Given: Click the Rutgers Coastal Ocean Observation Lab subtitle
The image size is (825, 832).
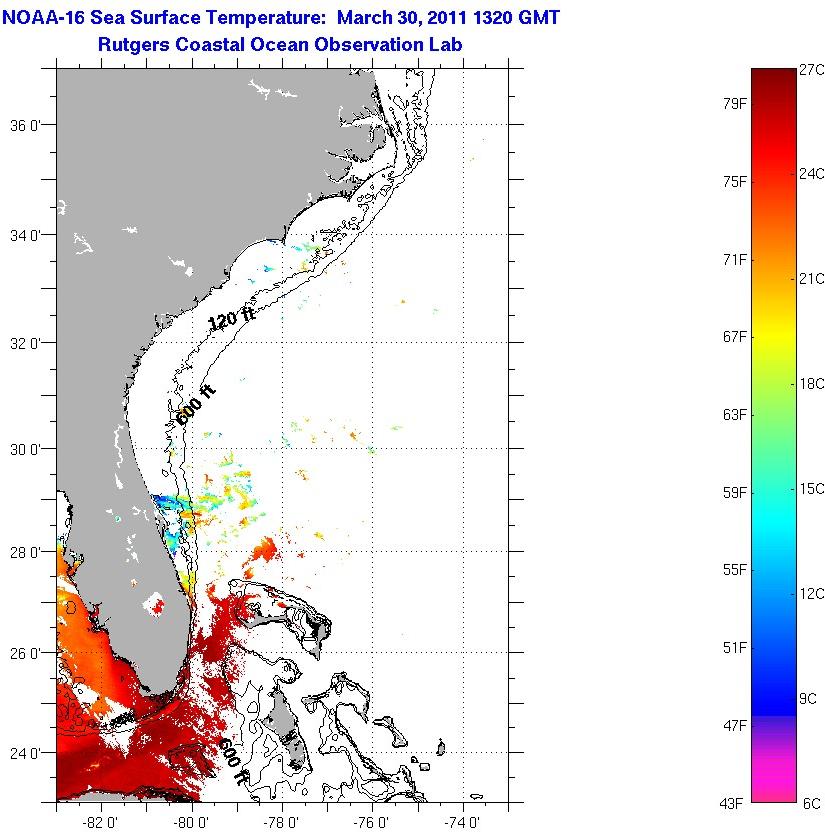Looking at the screenshot, I should point(280,44).
